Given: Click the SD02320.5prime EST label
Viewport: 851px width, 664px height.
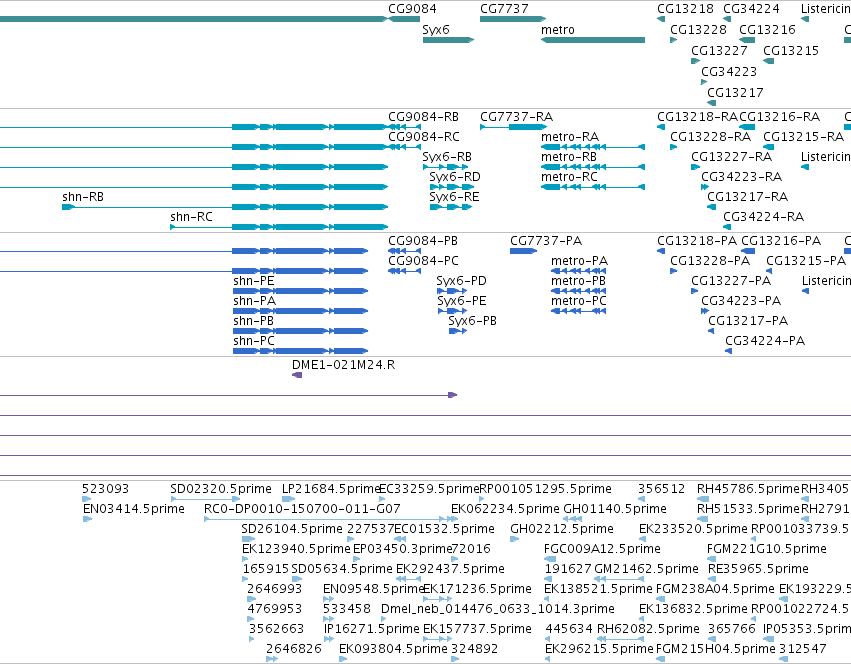Looking at the screenshot, I should click(x=221, y=489).
